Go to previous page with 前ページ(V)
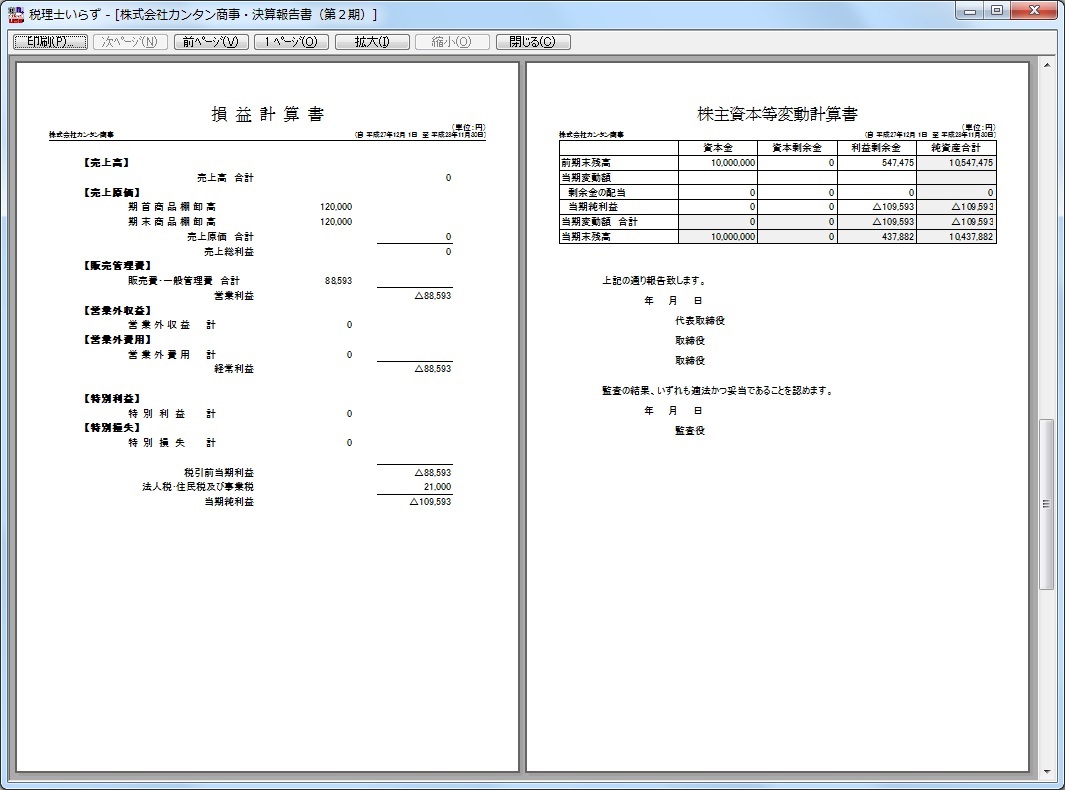This screenshot has height=790, width=1065. coord(210,42)
